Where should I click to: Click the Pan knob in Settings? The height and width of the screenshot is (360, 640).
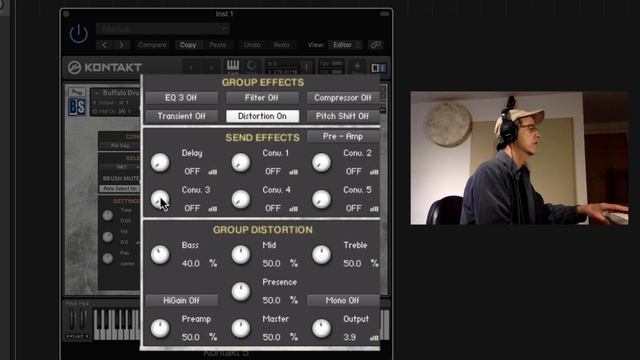[108, 258]
